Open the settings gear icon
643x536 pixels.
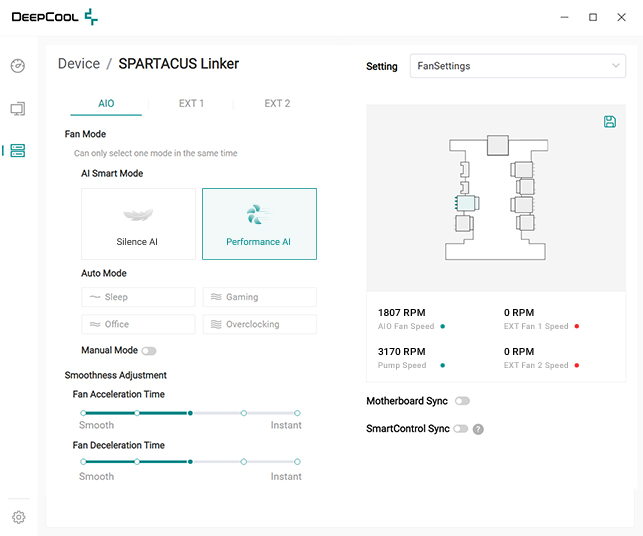click(18, 517)
